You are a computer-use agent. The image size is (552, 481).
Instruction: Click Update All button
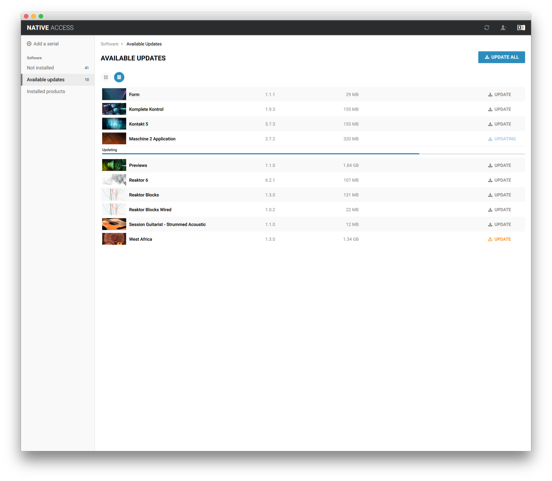[501, 57]
